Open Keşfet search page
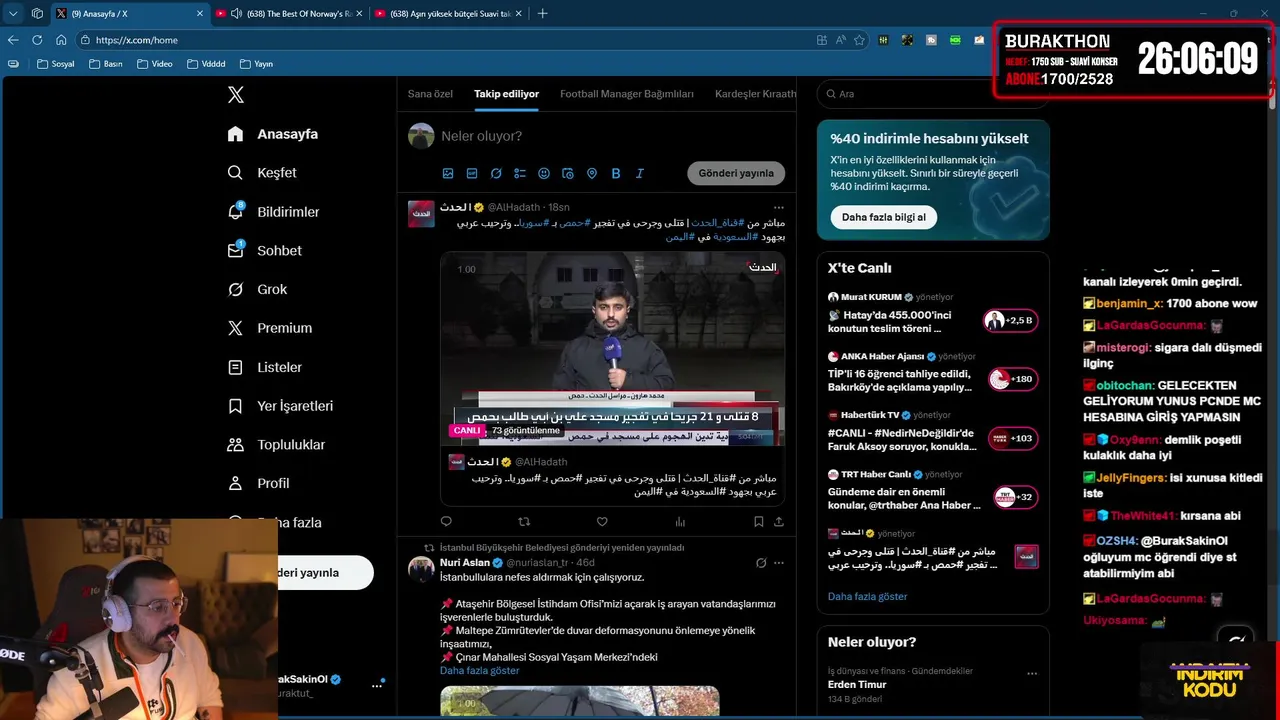The height and width of the screenshot is (720, 1280). pos(262,173)
